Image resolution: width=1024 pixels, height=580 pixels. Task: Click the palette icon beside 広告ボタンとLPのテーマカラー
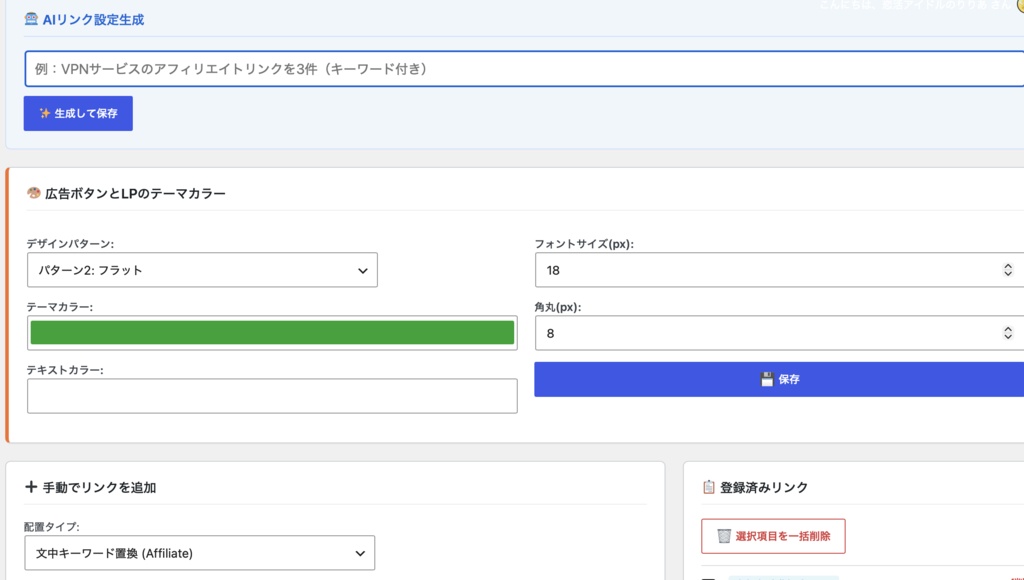point(33,193)
